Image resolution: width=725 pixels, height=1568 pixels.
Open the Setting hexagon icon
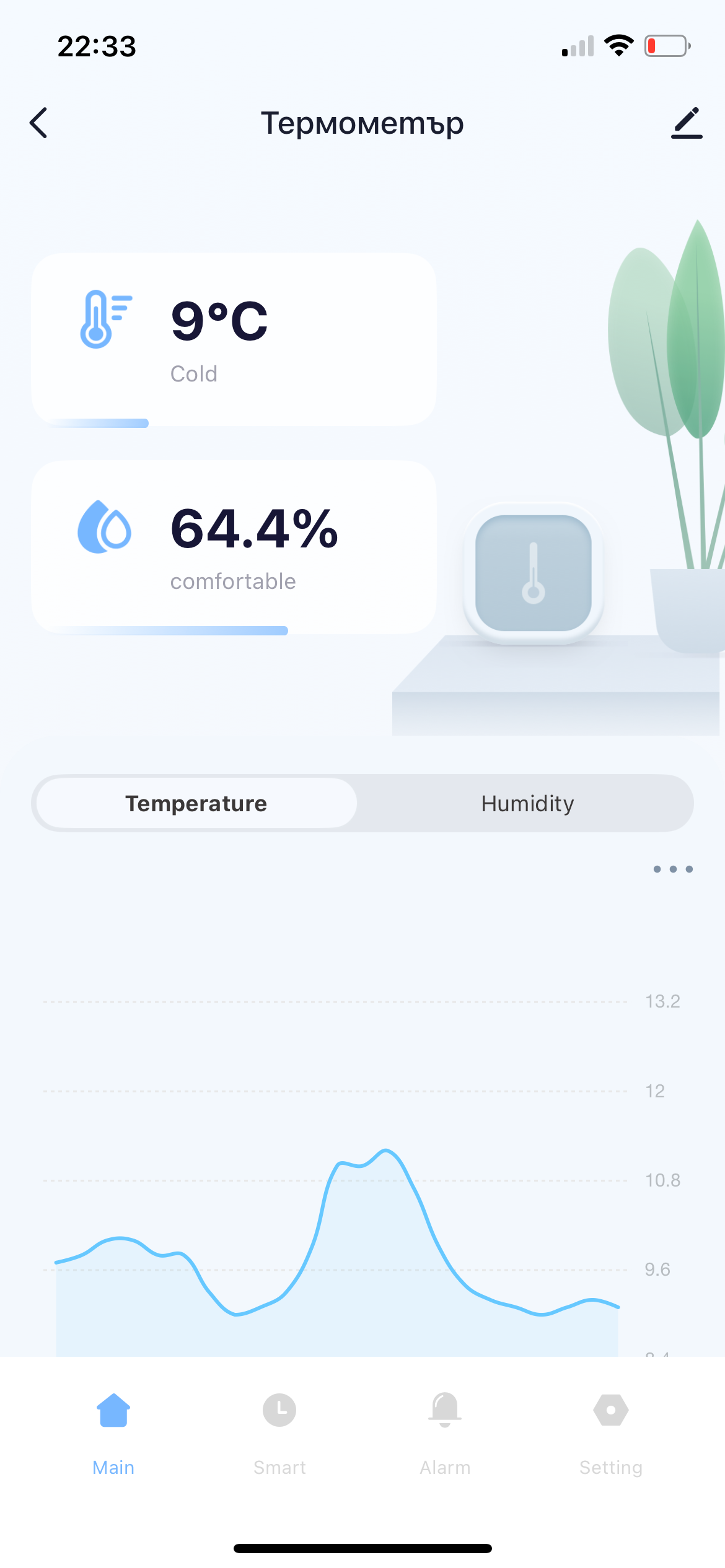611,1411
